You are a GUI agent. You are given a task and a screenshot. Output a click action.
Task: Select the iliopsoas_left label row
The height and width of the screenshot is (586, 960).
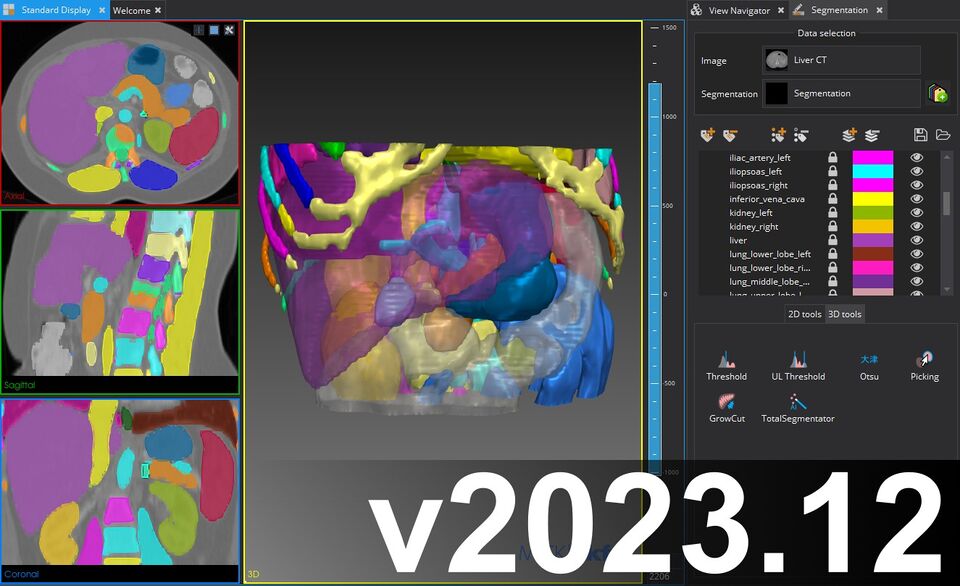[761, 172]
